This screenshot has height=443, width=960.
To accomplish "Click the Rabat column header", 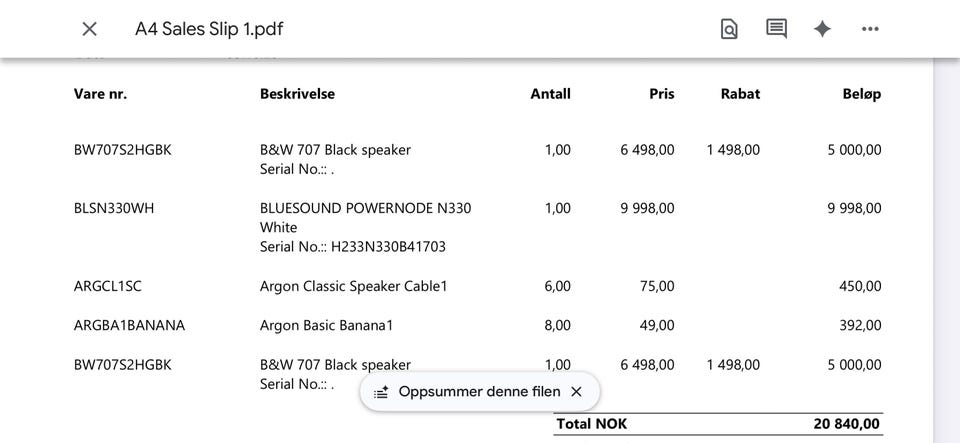I will point(740,94).
